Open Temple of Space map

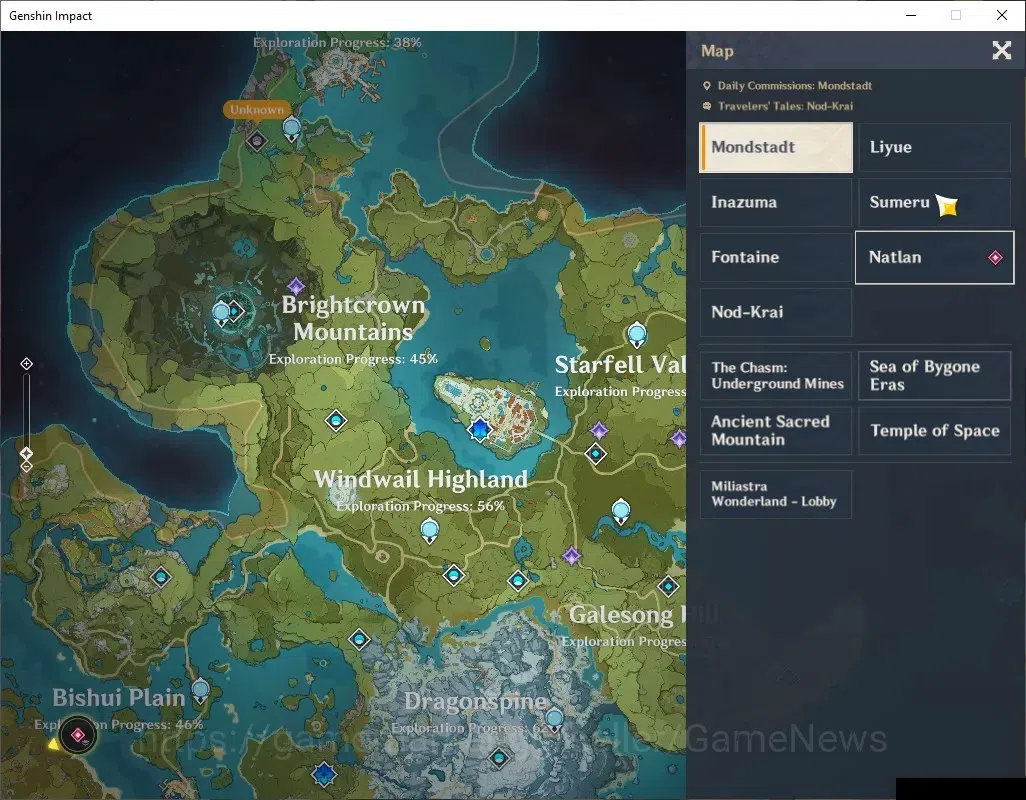tap(934, 431)
